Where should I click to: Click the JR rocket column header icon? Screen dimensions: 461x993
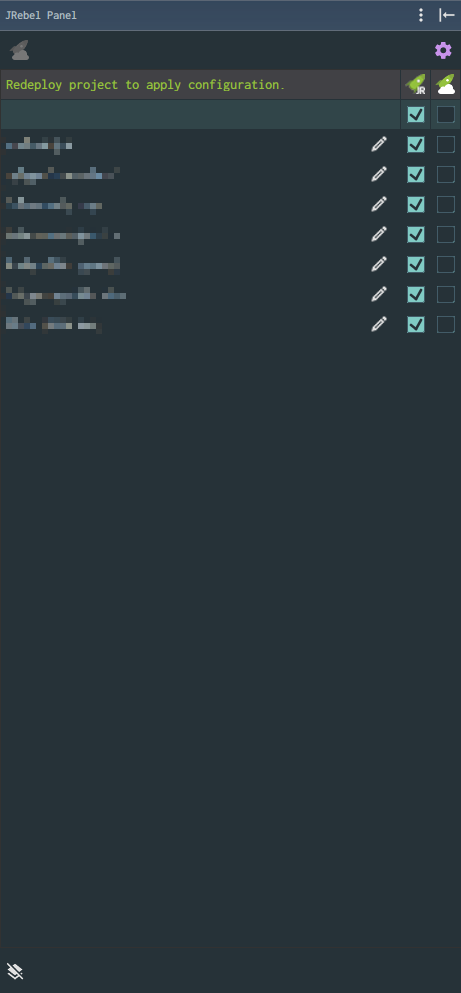point(415,84)
